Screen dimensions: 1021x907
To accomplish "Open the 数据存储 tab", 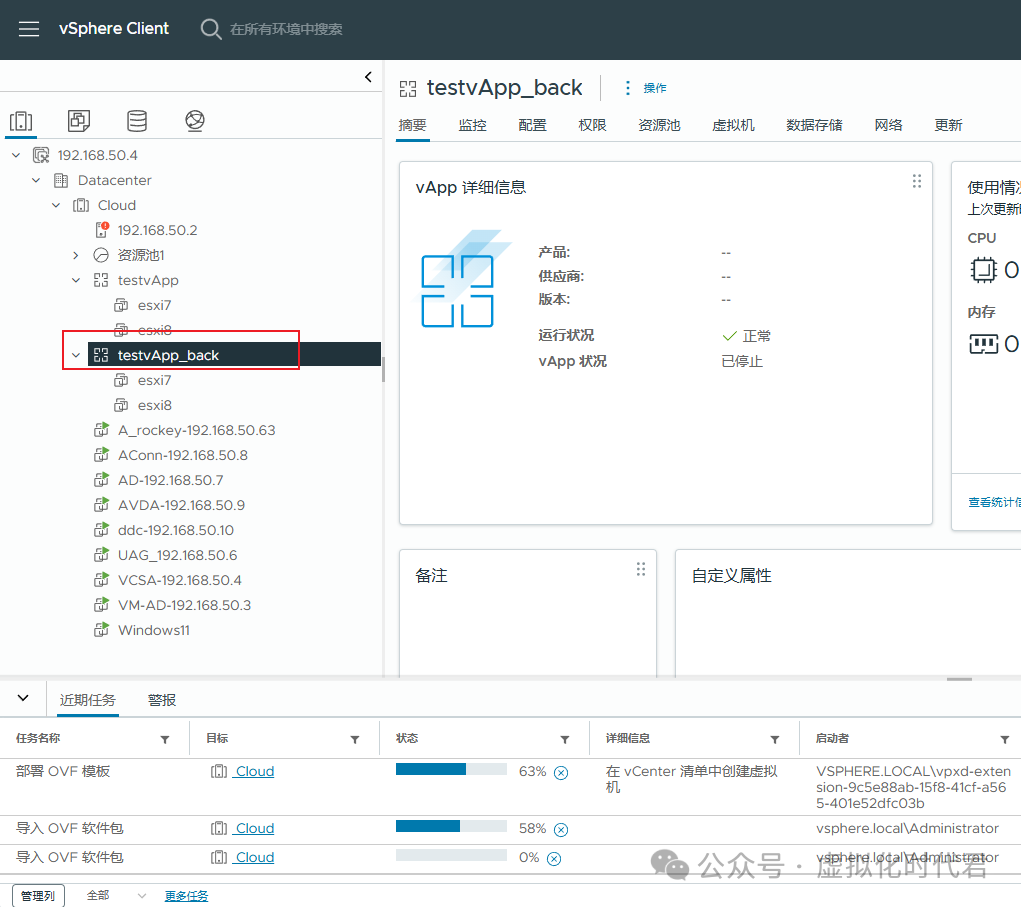I will (x=814, y=125).
